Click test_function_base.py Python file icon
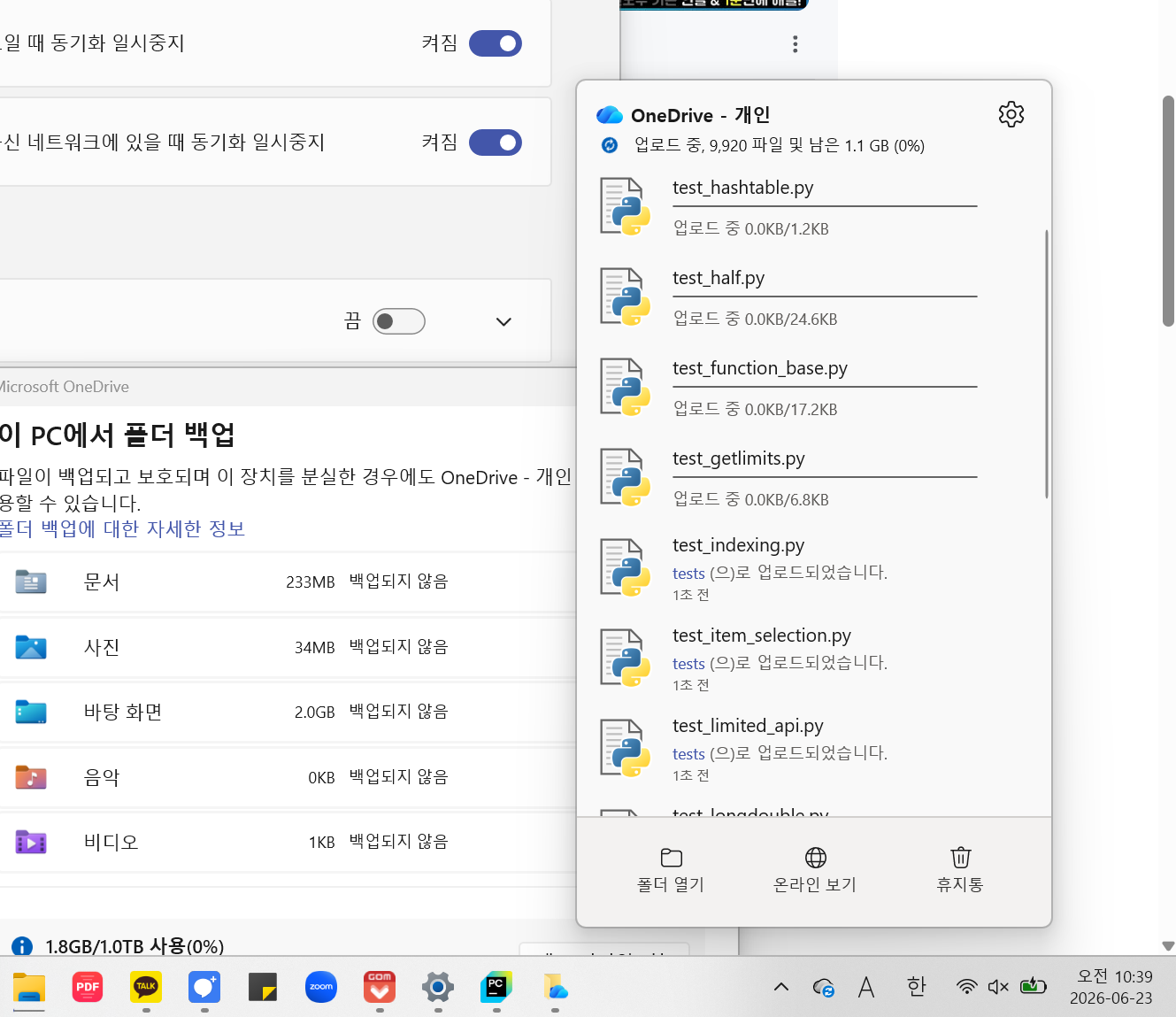Screen dimensions: 1176x1017 [625, 387]
